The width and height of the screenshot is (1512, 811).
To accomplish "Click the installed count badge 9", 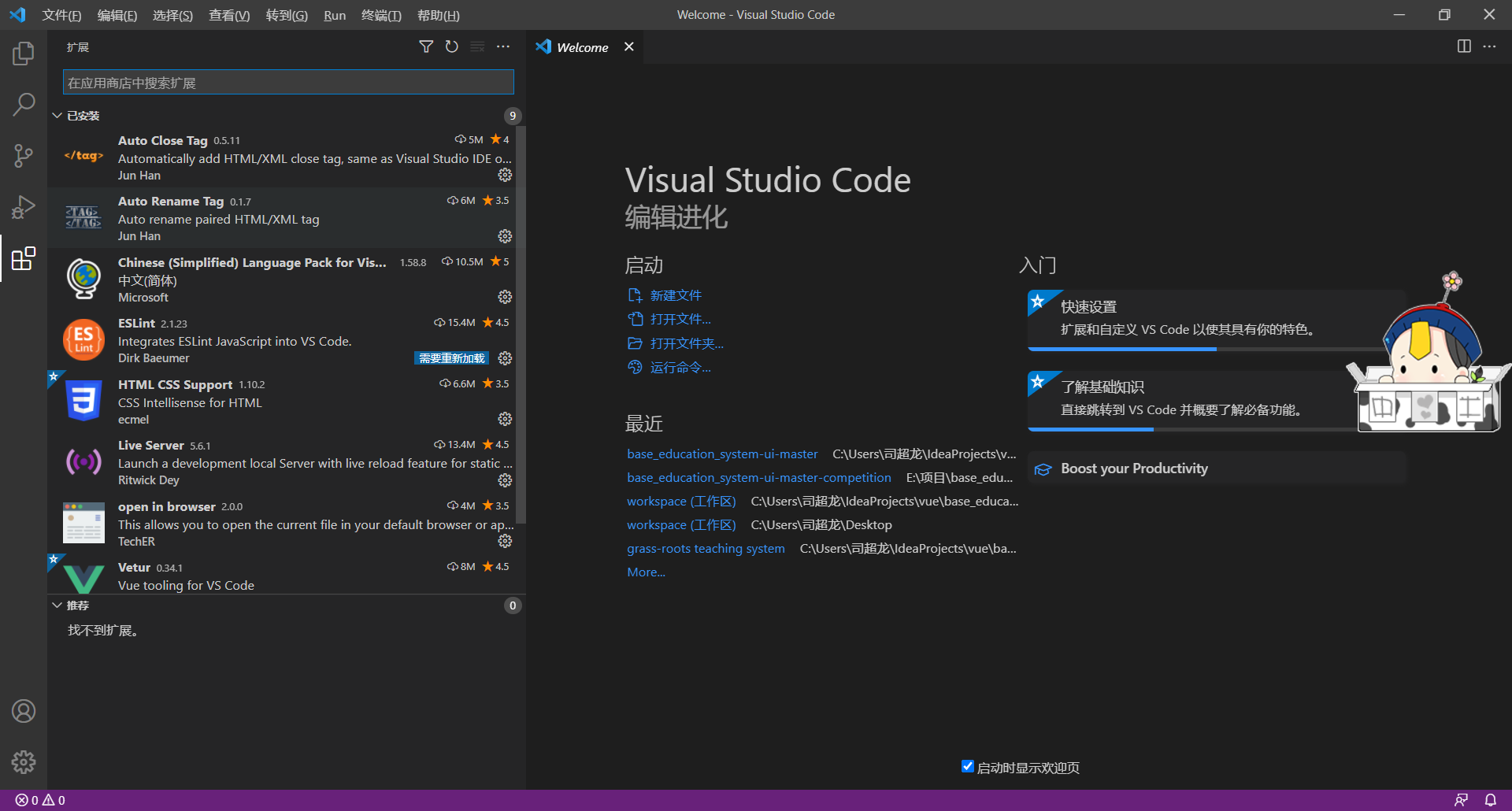I will (x=513, y=116).
